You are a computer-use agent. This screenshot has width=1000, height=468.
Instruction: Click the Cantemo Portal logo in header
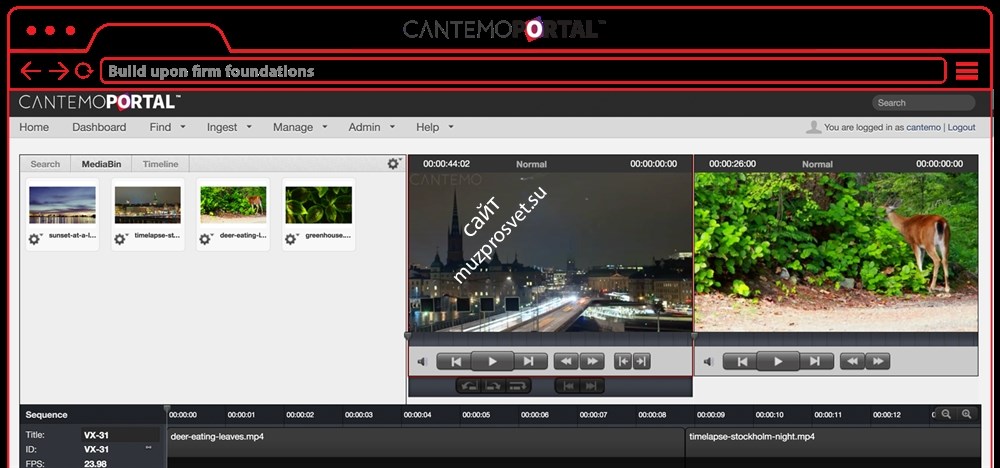click(x=99, y=102)
